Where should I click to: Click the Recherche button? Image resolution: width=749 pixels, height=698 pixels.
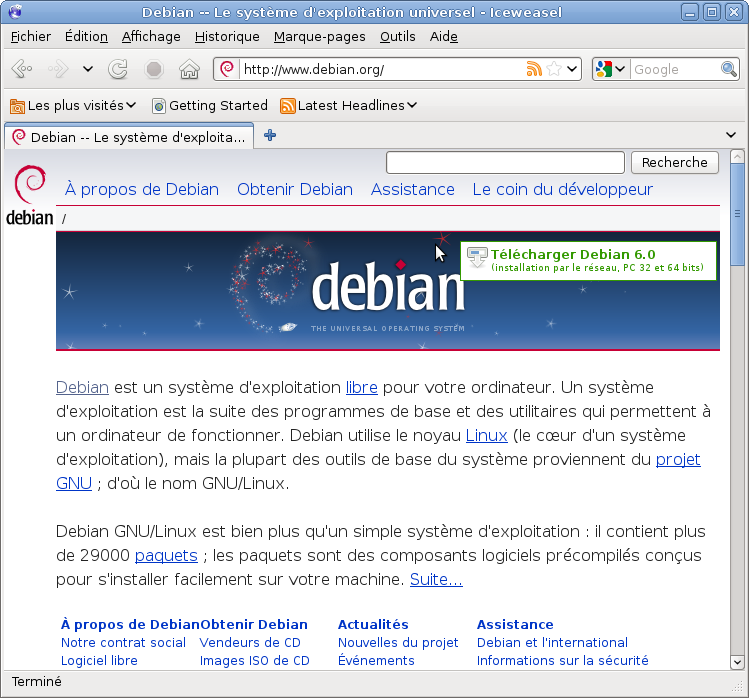click(674, 162)
